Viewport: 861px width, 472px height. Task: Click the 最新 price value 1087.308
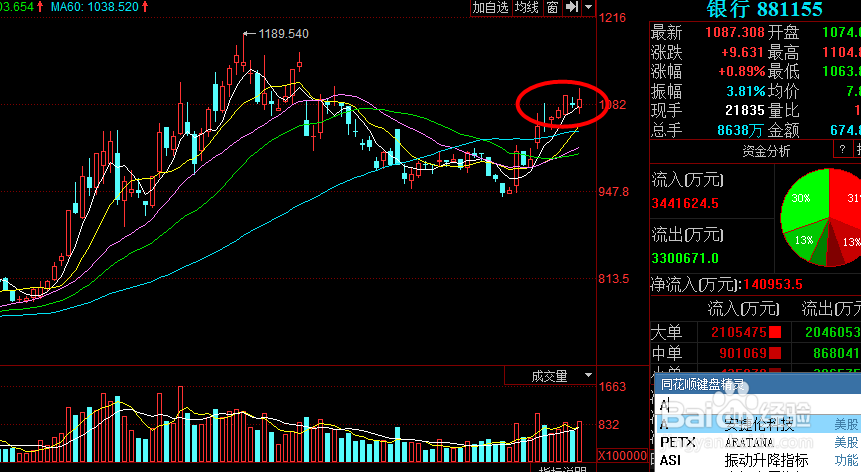click(735, 32)
